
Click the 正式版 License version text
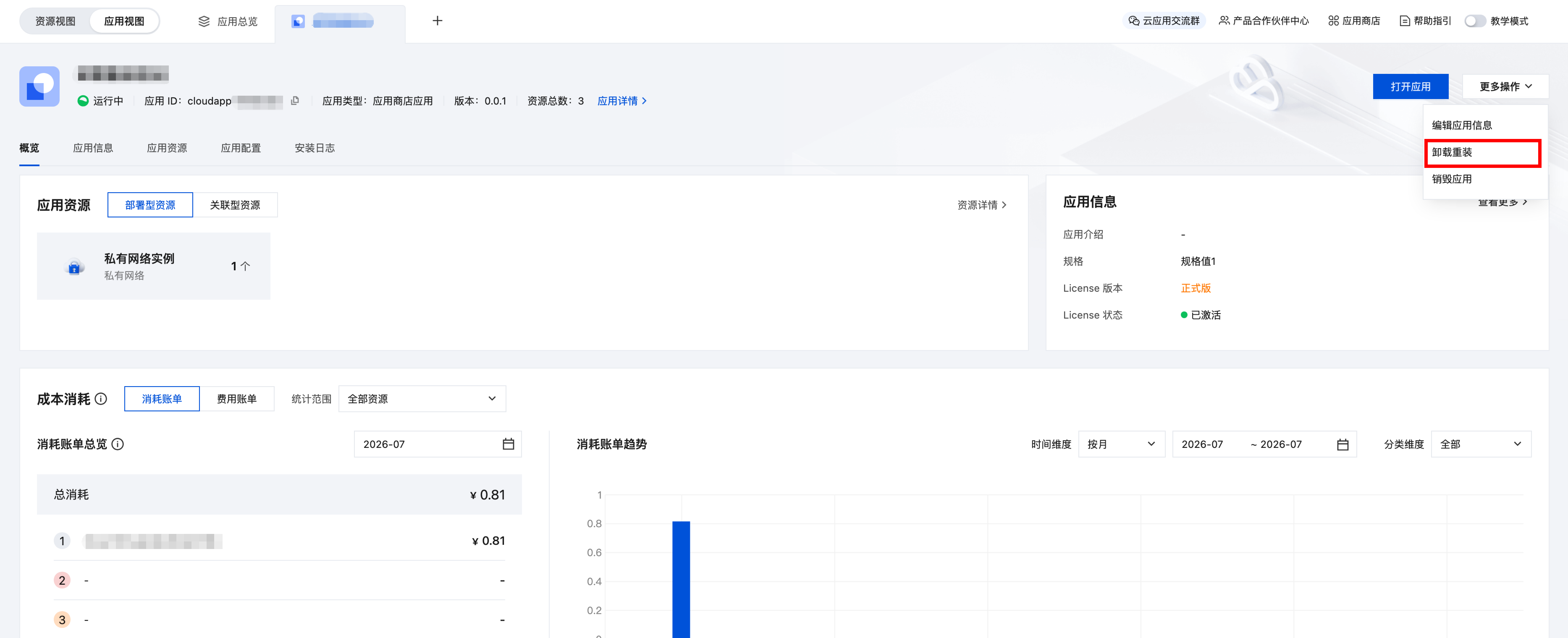(1196, 288)
